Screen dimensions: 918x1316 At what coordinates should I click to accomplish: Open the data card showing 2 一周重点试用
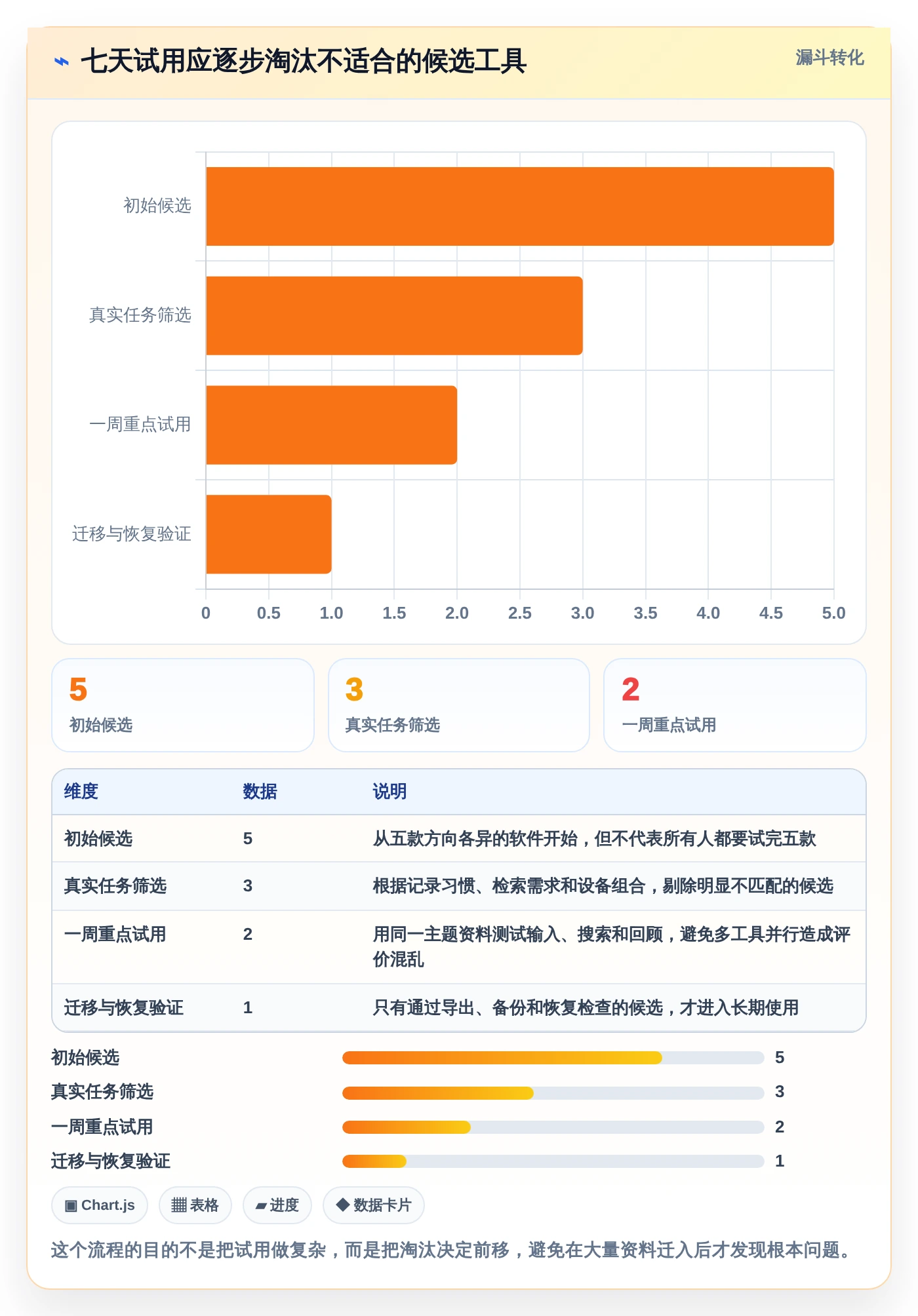(x=735, y=705)
